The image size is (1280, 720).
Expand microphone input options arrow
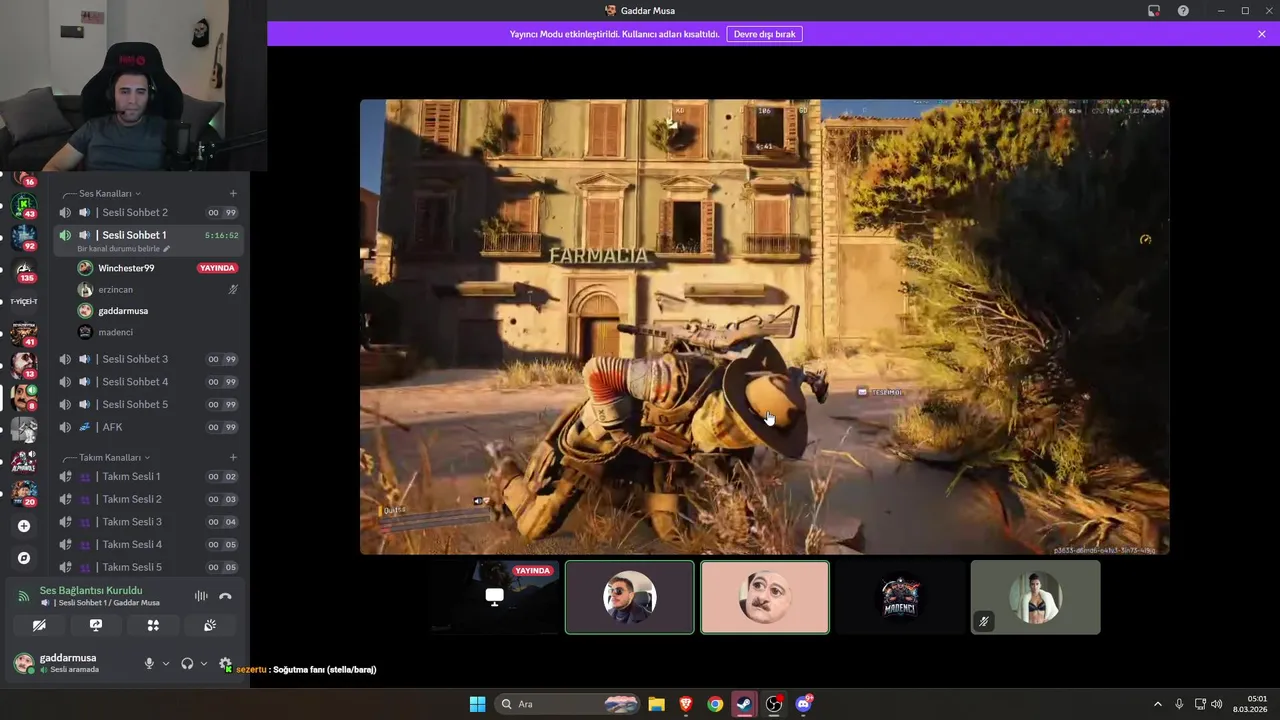pos(166,663)
